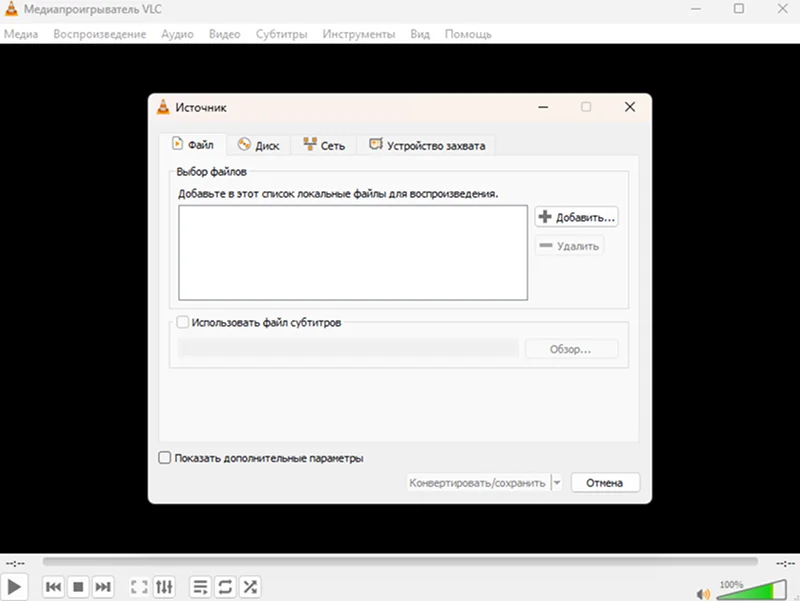Skip to next track button
The width and height of the screenshot is (800, 601).
tap(103, 587)
